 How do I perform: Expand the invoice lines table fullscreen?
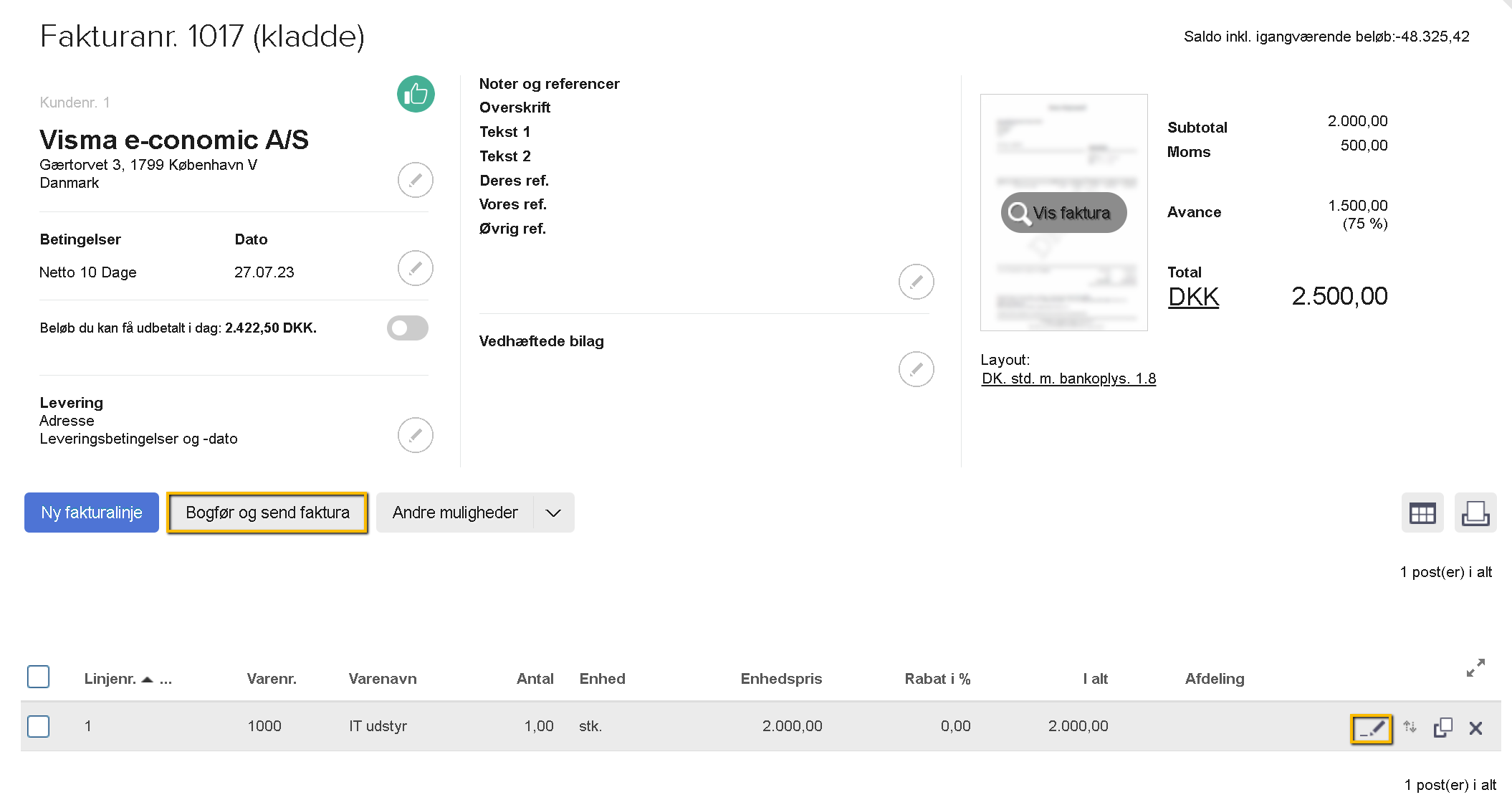(x=1475, y=668)
